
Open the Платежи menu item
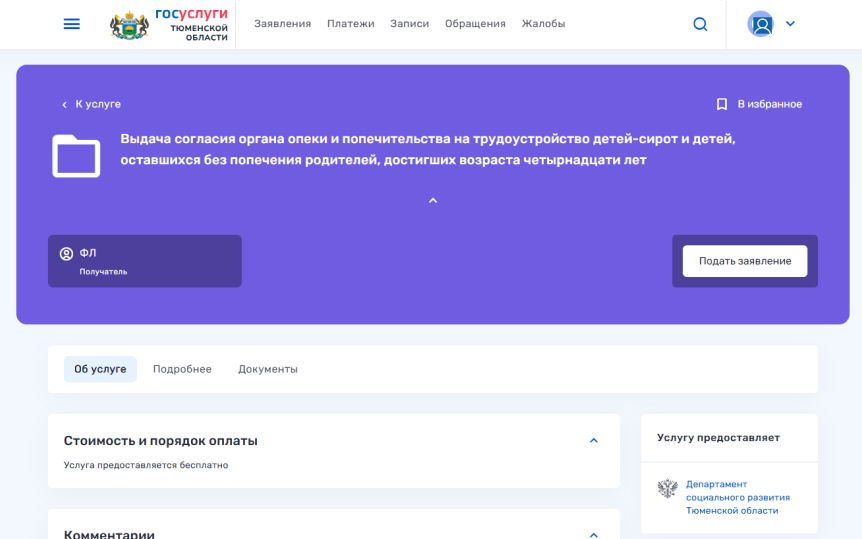pos(350,24)
